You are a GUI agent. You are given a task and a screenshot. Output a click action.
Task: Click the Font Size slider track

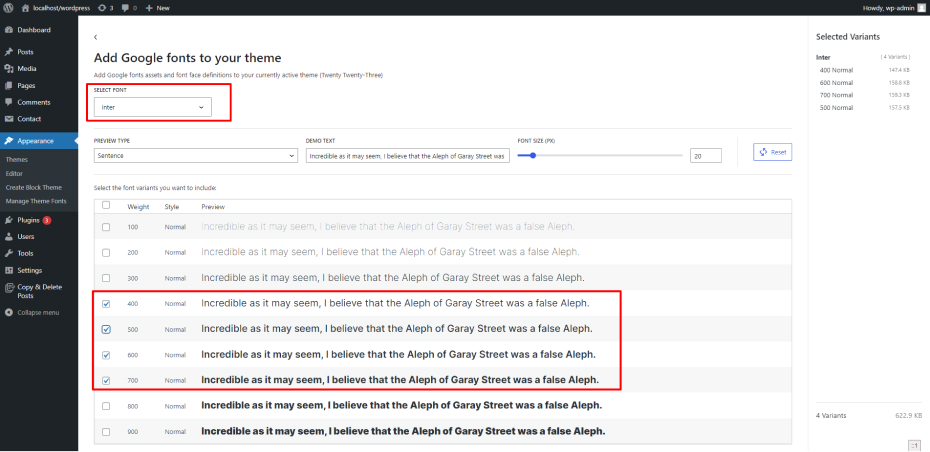tap(600, 155)
